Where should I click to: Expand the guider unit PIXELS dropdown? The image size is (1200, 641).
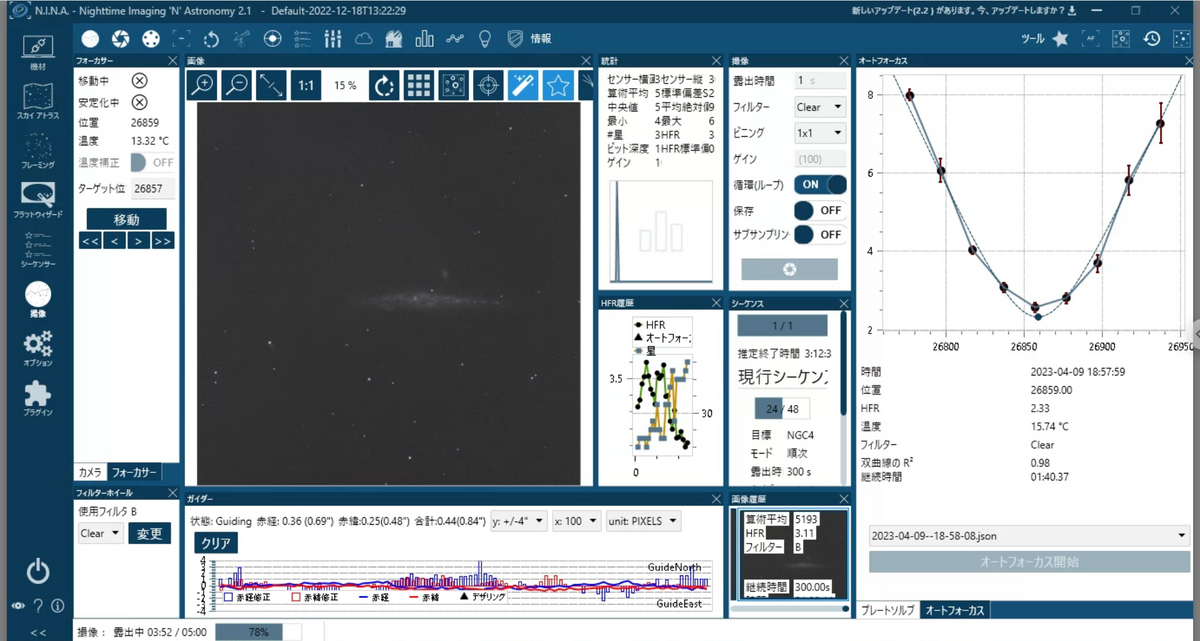coord(642,520)
